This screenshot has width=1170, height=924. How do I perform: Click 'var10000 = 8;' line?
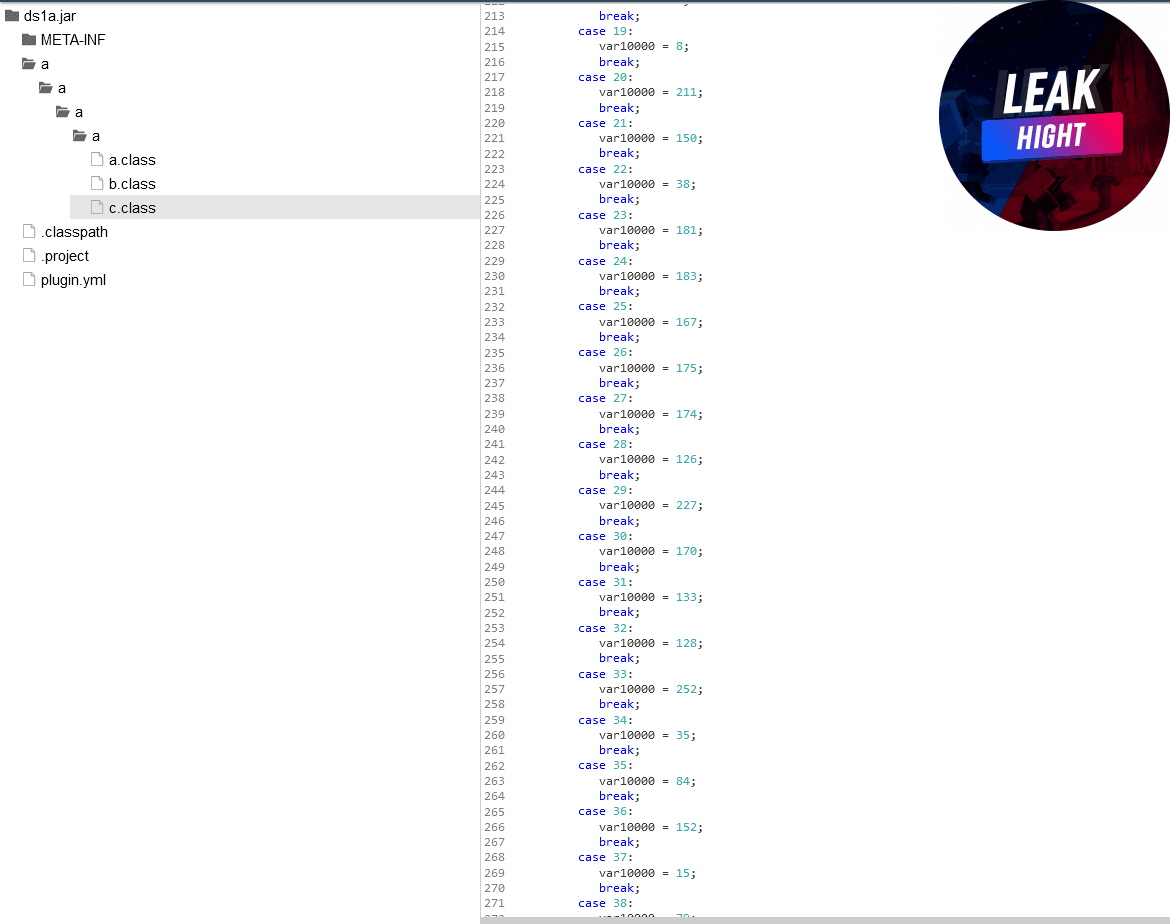click(644, 46)
